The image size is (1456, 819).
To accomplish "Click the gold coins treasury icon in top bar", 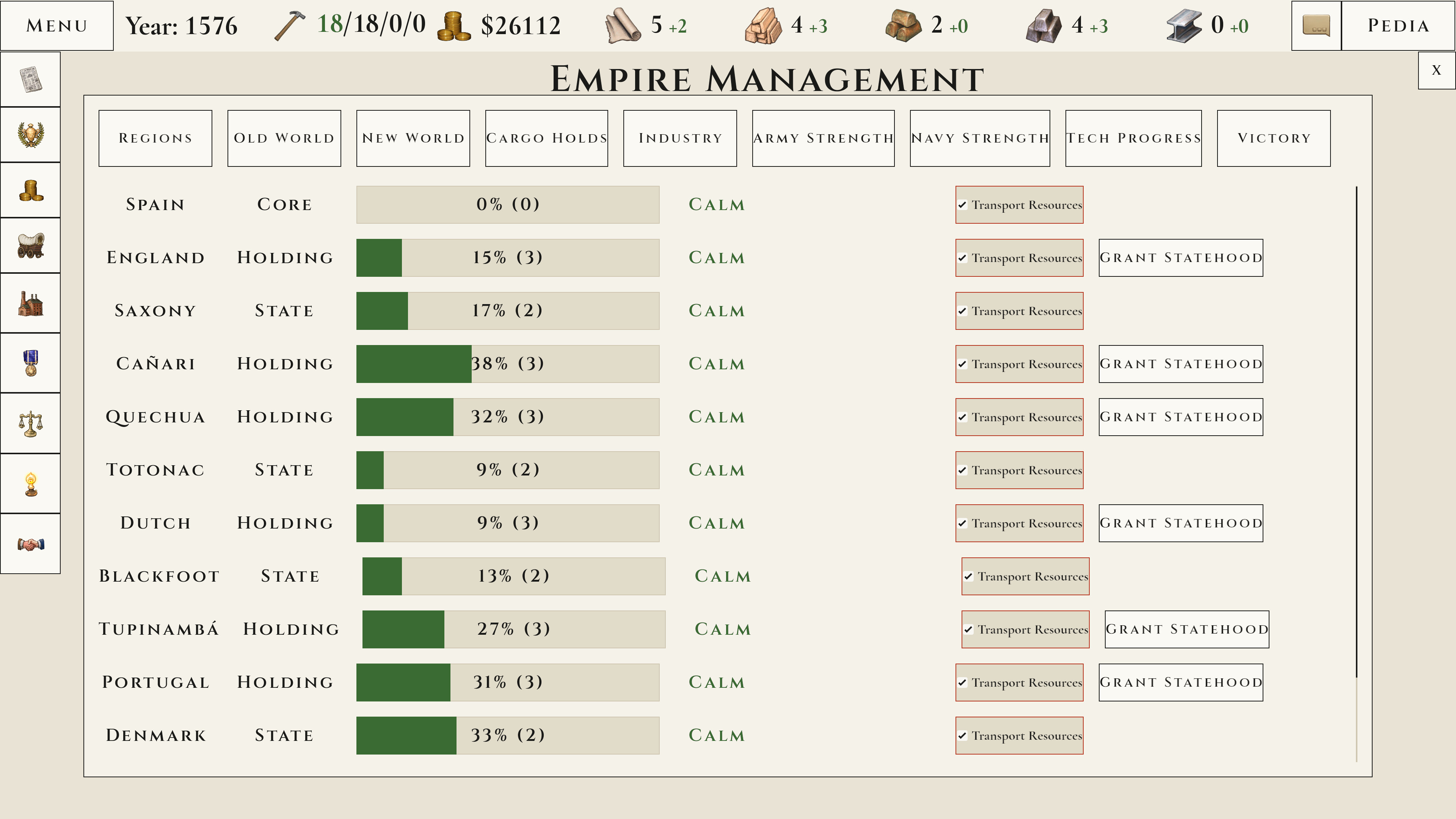I will pos(454,26).
